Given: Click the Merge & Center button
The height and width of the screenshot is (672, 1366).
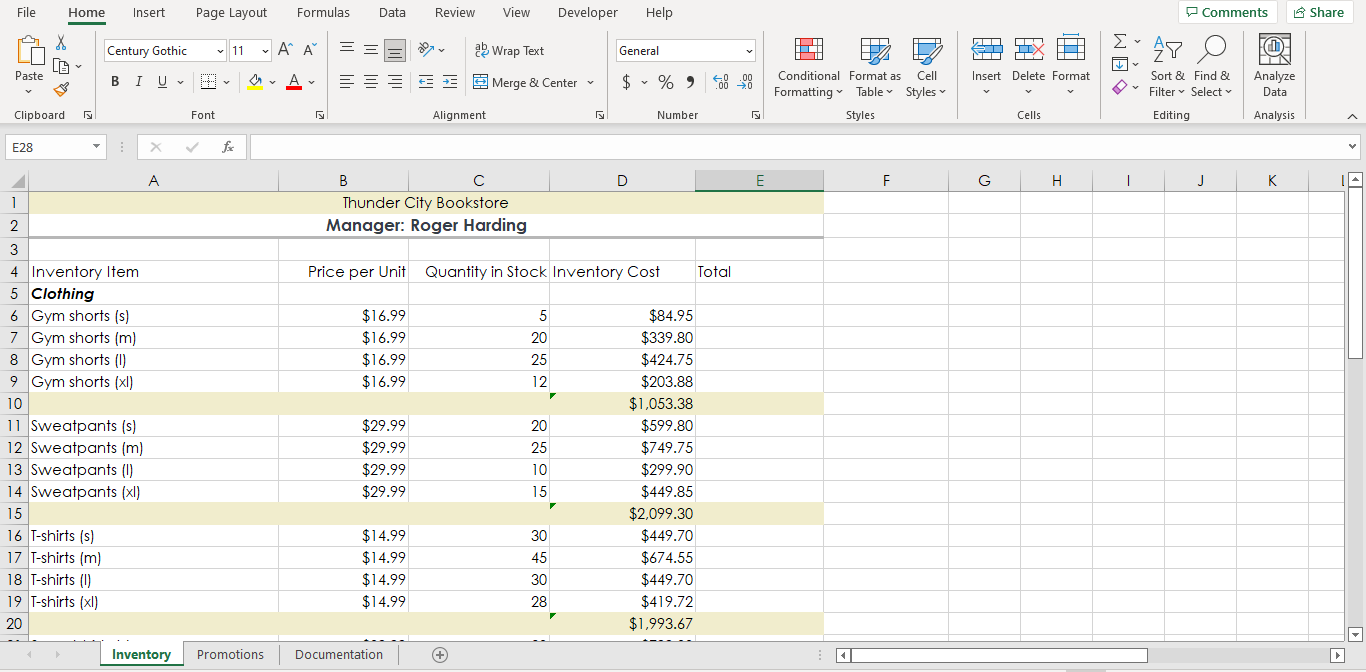Looking at the screenshot, I should coord(525,83).
